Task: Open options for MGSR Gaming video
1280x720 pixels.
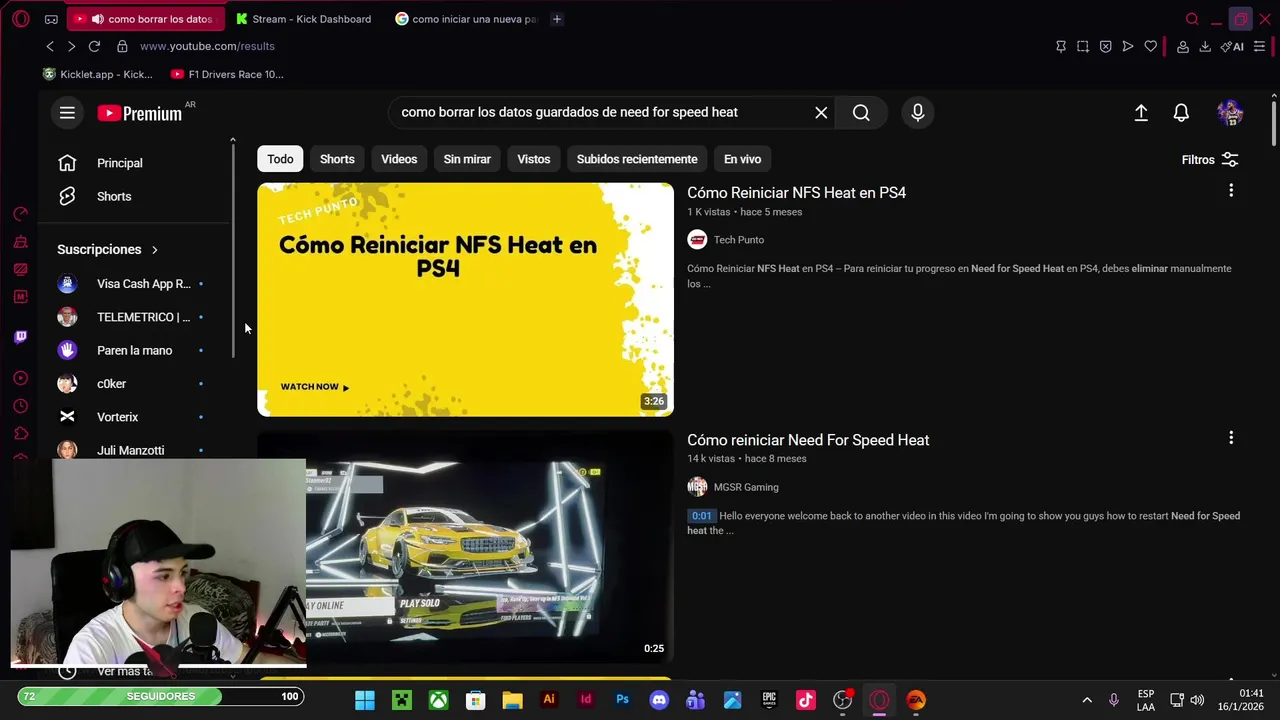Action: (1231, 437)
